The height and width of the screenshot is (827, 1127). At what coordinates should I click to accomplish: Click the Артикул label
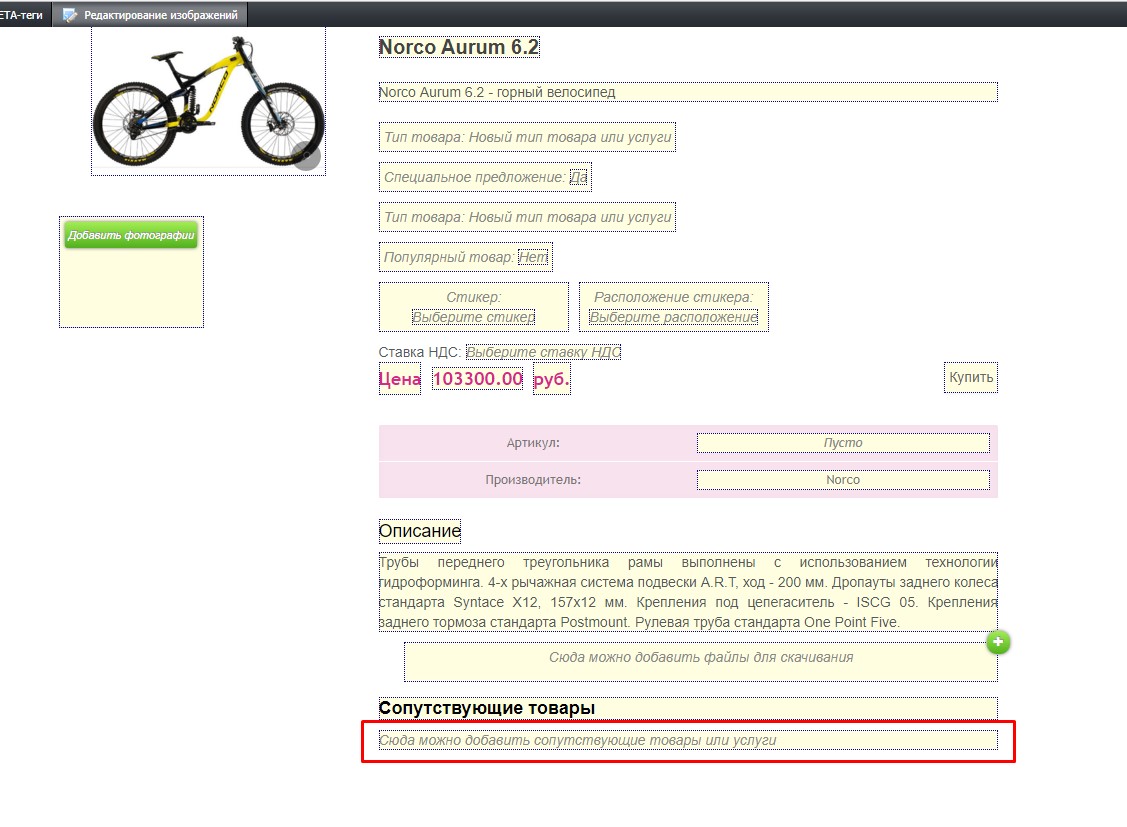click(x=533, y=443)
